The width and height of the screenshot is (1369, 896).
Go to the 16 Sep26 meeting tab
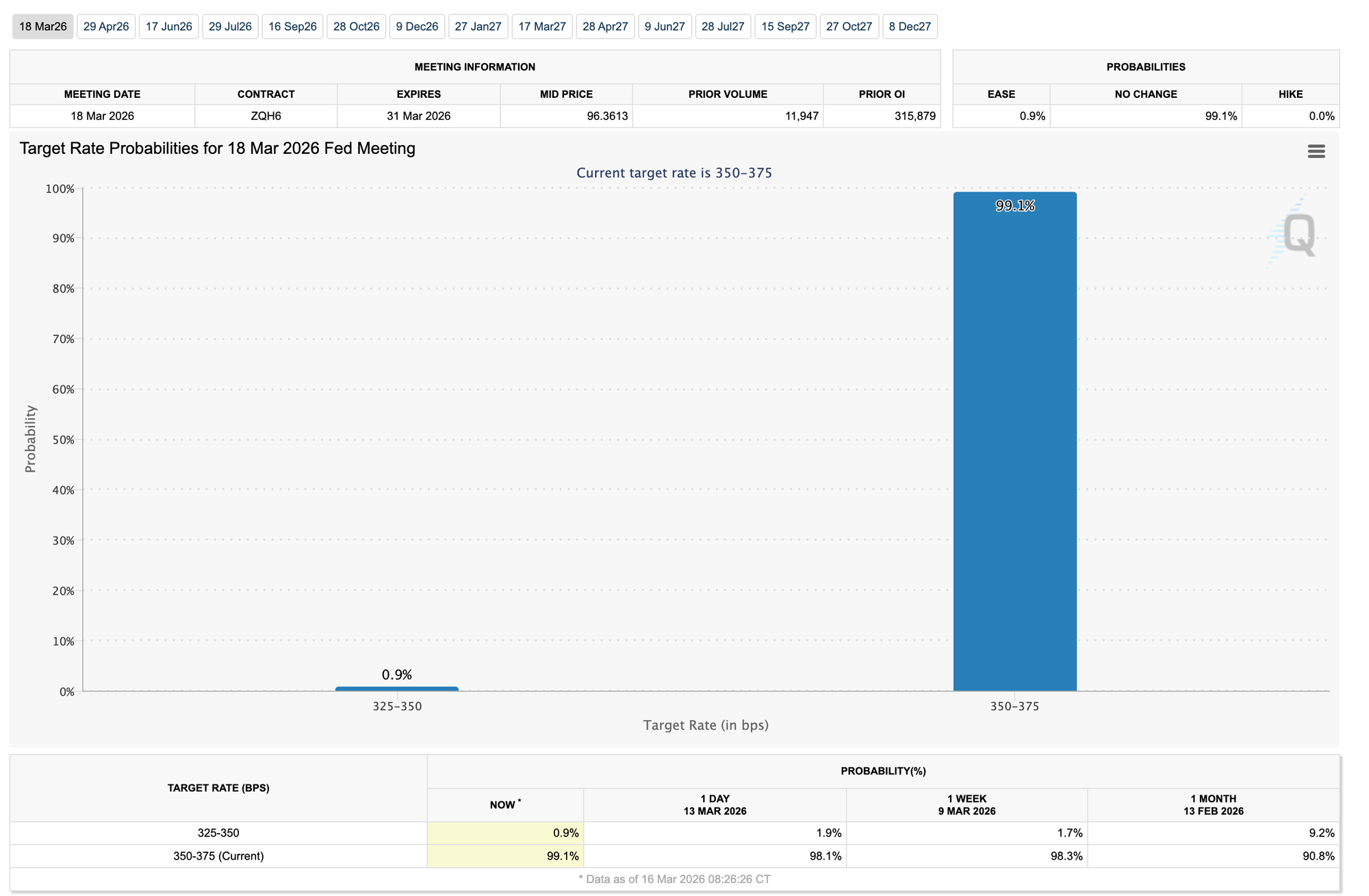point(292,27)
